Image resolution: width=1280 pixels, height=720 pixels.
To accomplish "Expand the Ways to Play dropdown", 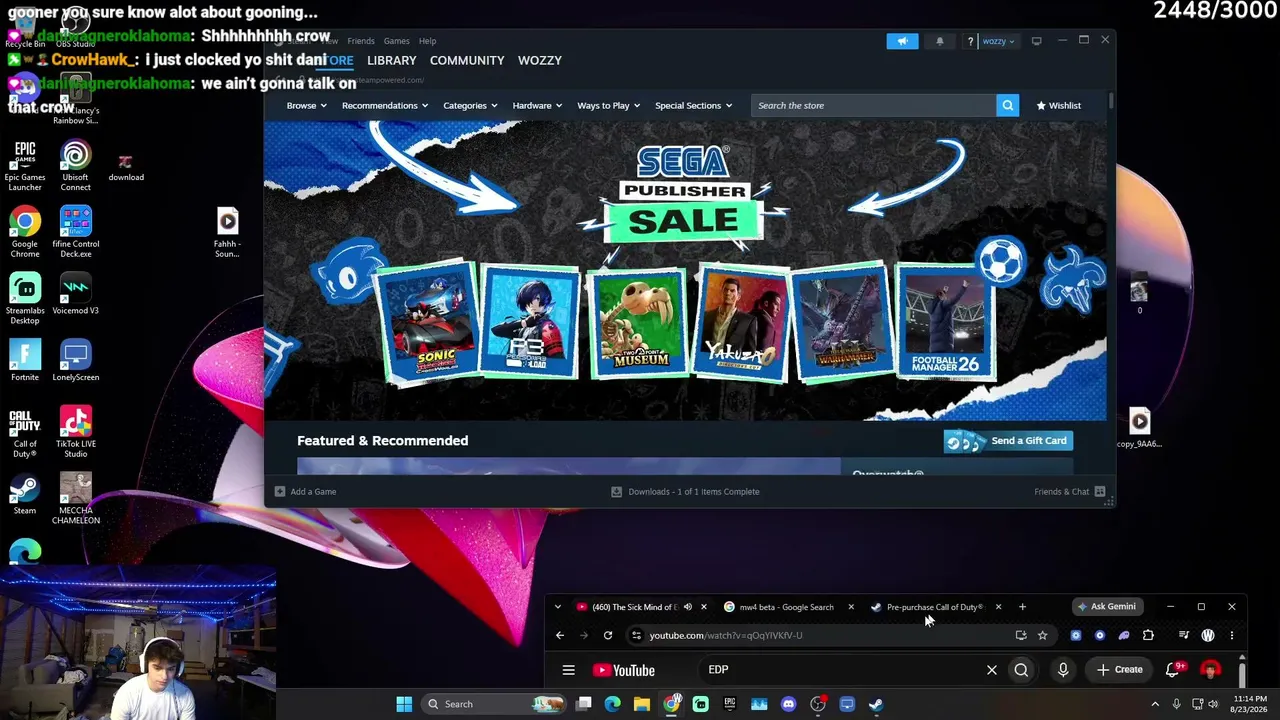I will pyautogui.click(x=609, y=105).
